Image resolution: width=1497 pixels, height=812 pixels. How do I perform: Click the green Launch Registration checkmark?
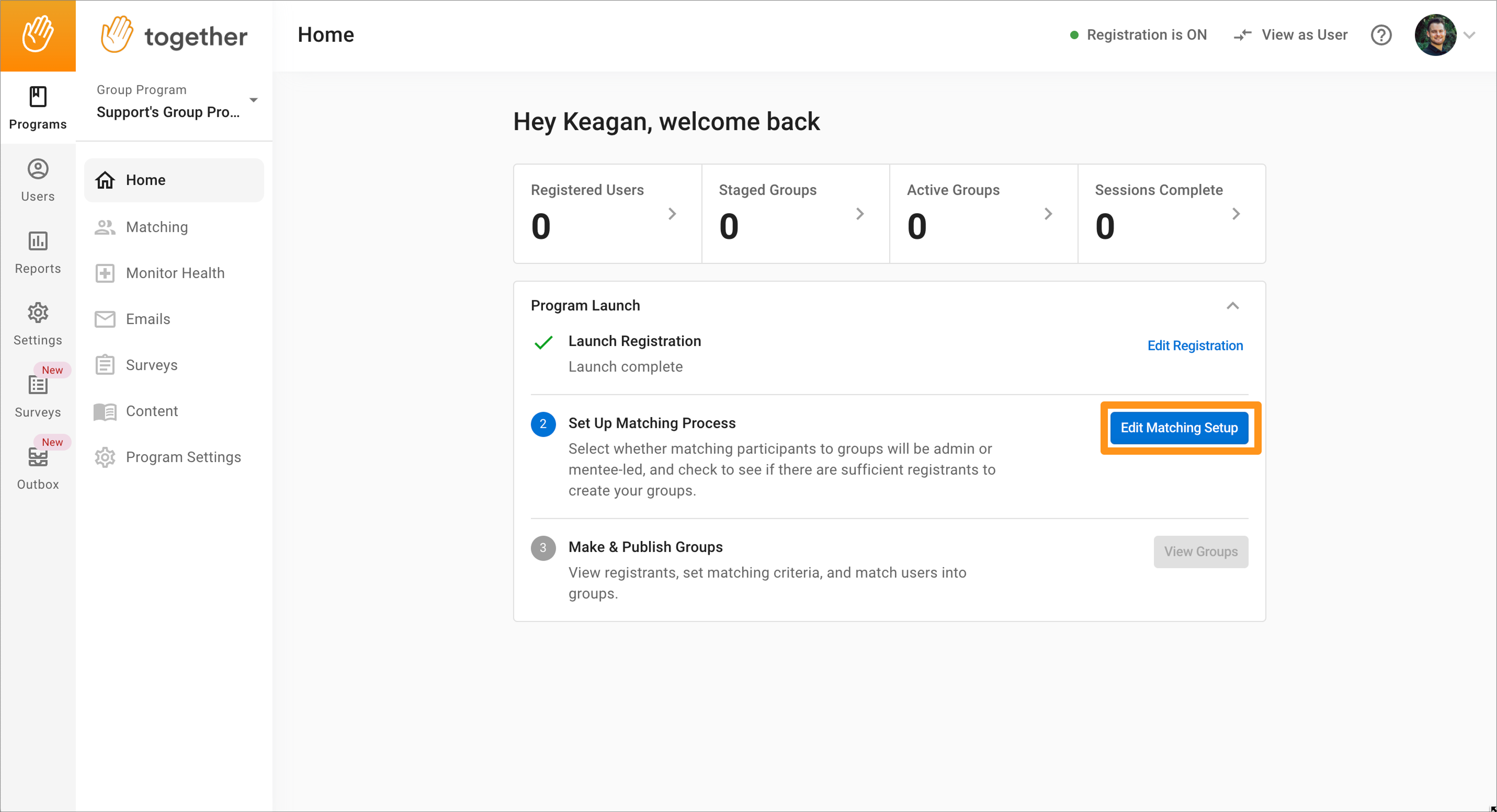[543, 343]
